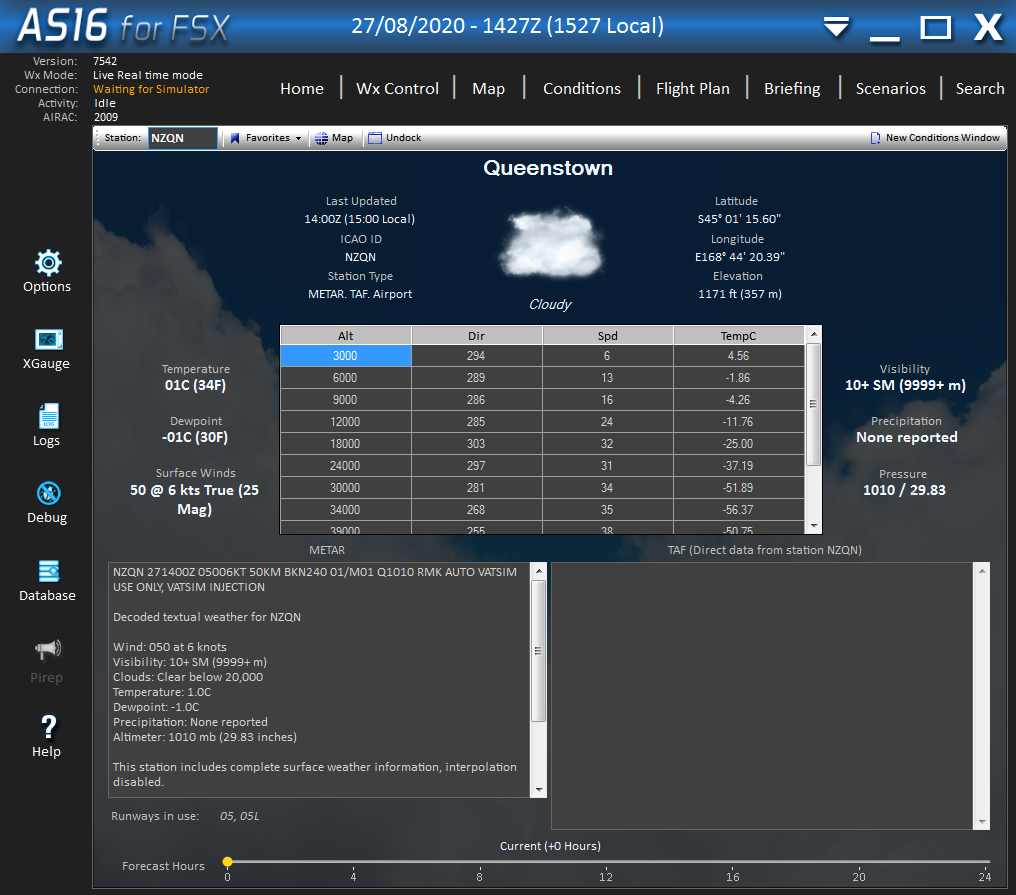1016x895 pixels.
Task: Select the 9000 altitude cell
Action: (345, 400)
